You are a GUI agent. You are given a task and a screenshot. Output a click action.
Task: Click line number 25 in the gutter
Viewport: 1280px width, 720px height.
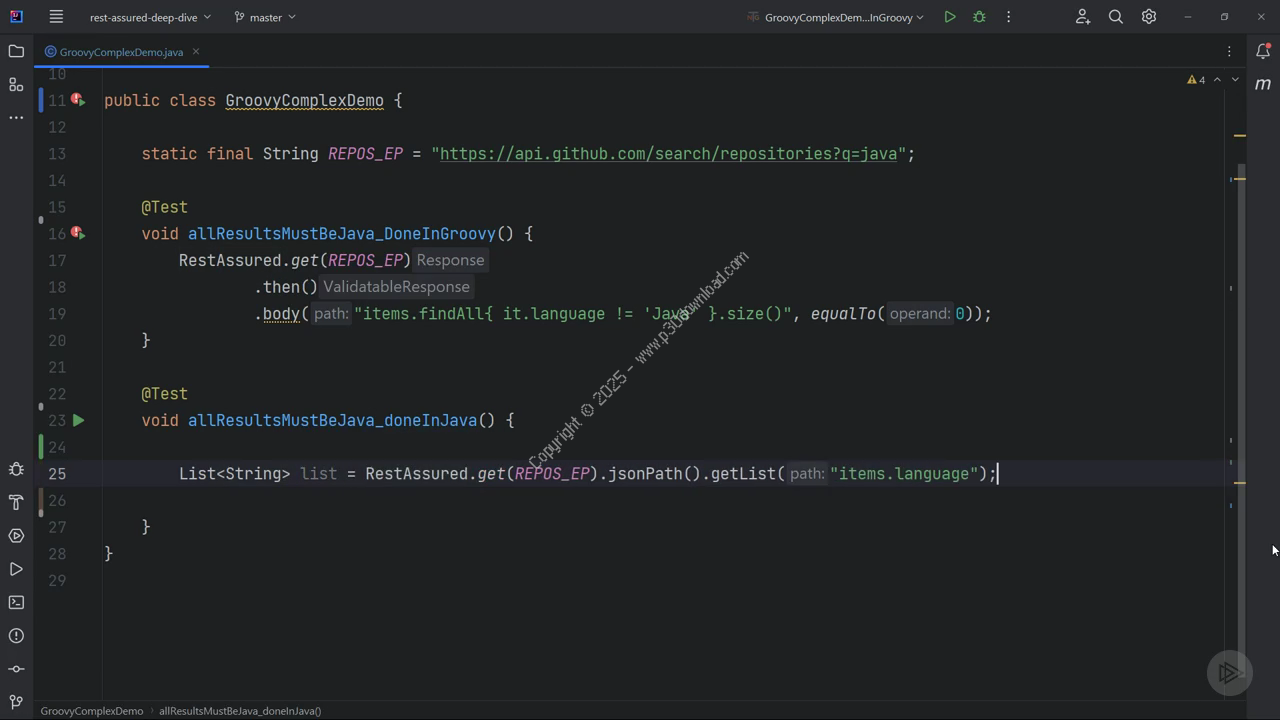[x=57, y=474]
